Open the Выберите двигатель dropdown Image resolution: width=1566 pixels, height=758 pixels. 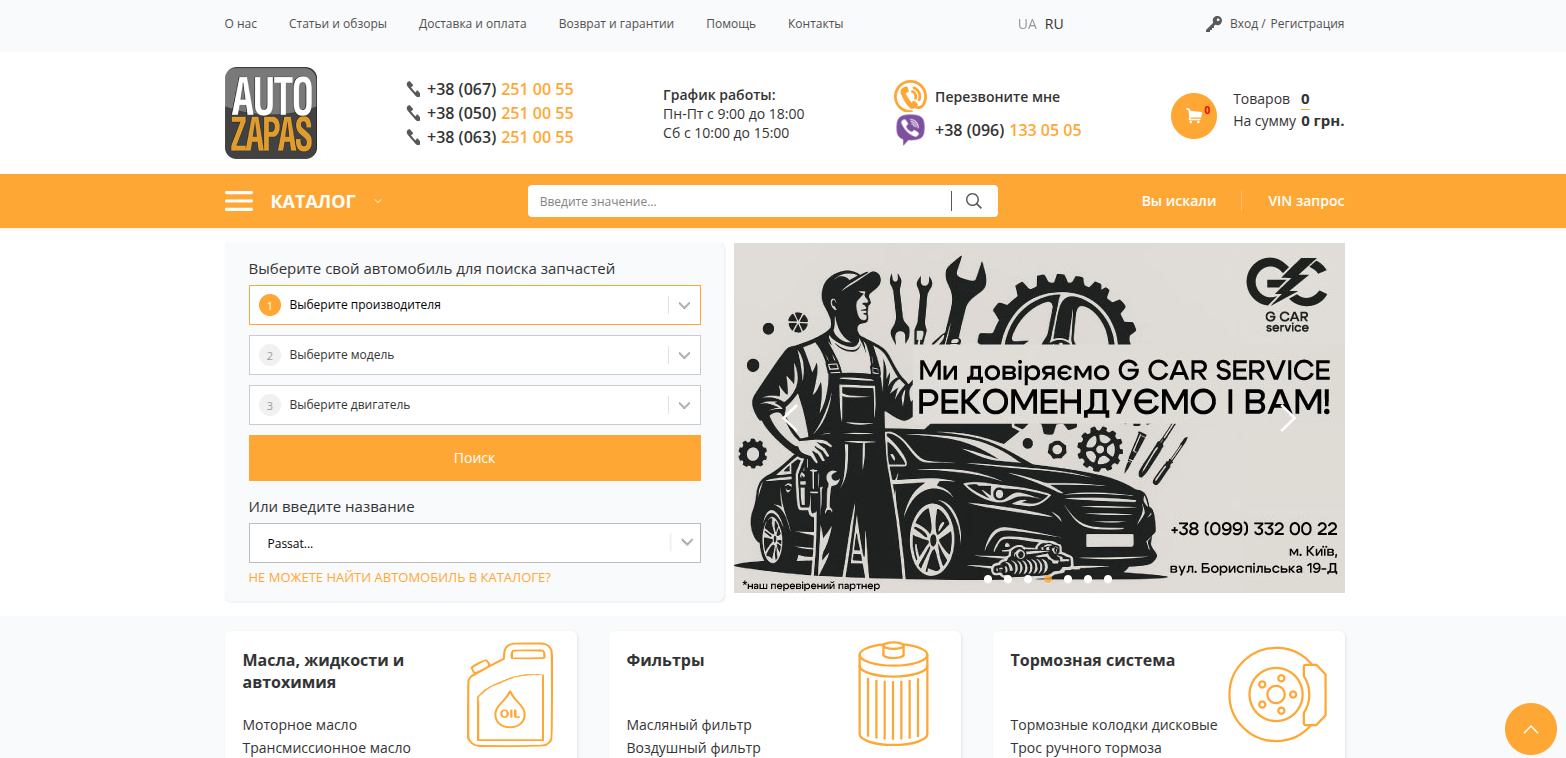(x=475, y=405)
